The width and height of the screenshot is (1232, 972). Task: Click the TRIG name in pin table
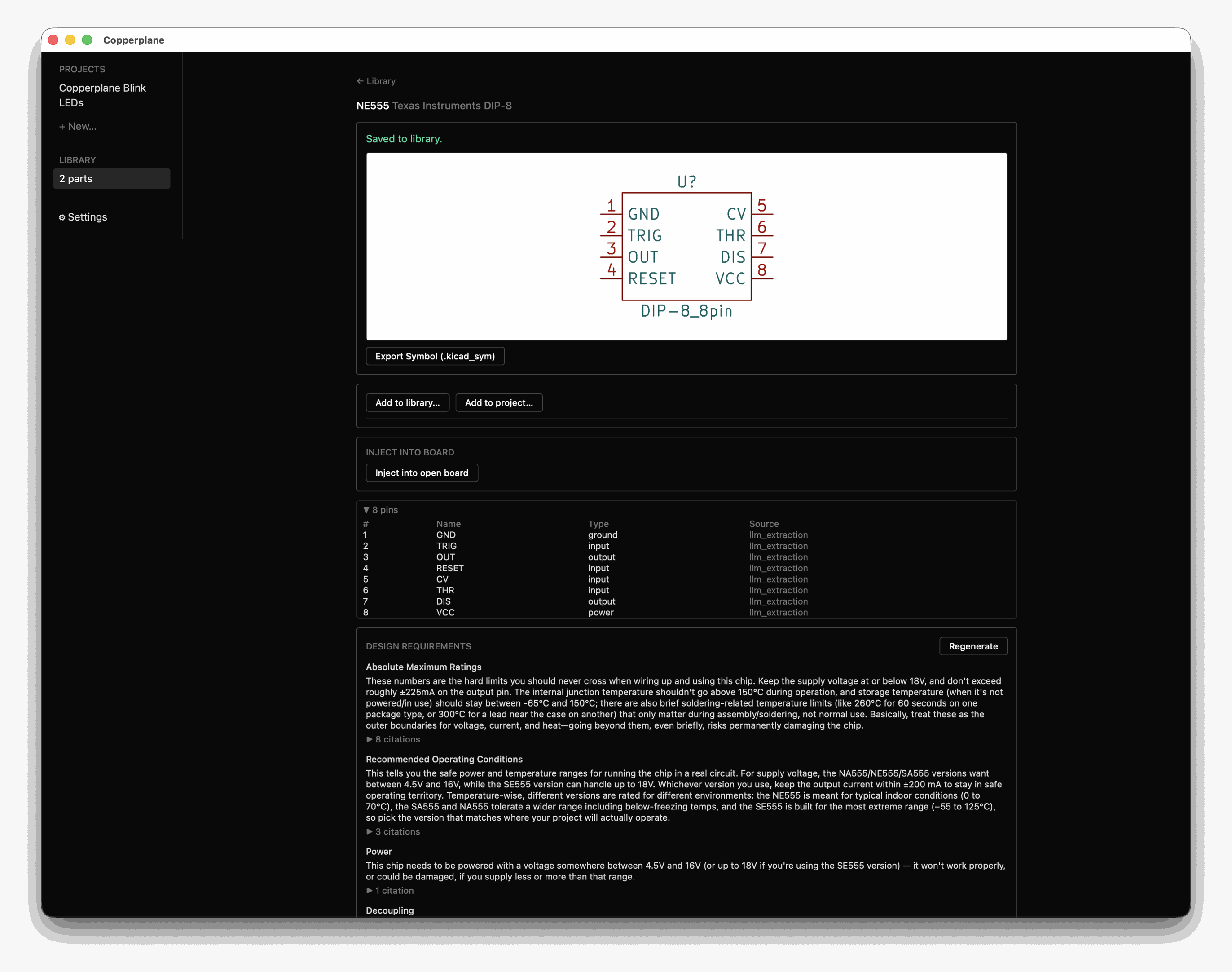[446, 546]
